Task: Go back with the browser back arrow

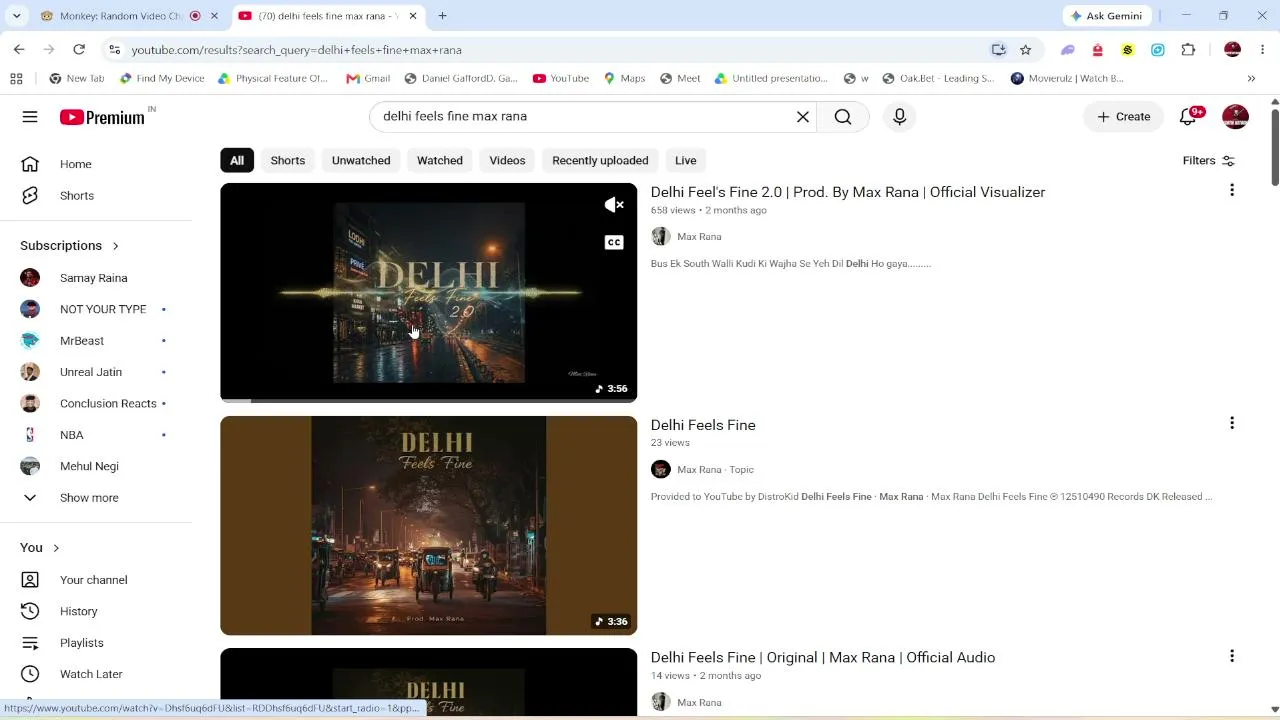Action: tap(19, 50)
